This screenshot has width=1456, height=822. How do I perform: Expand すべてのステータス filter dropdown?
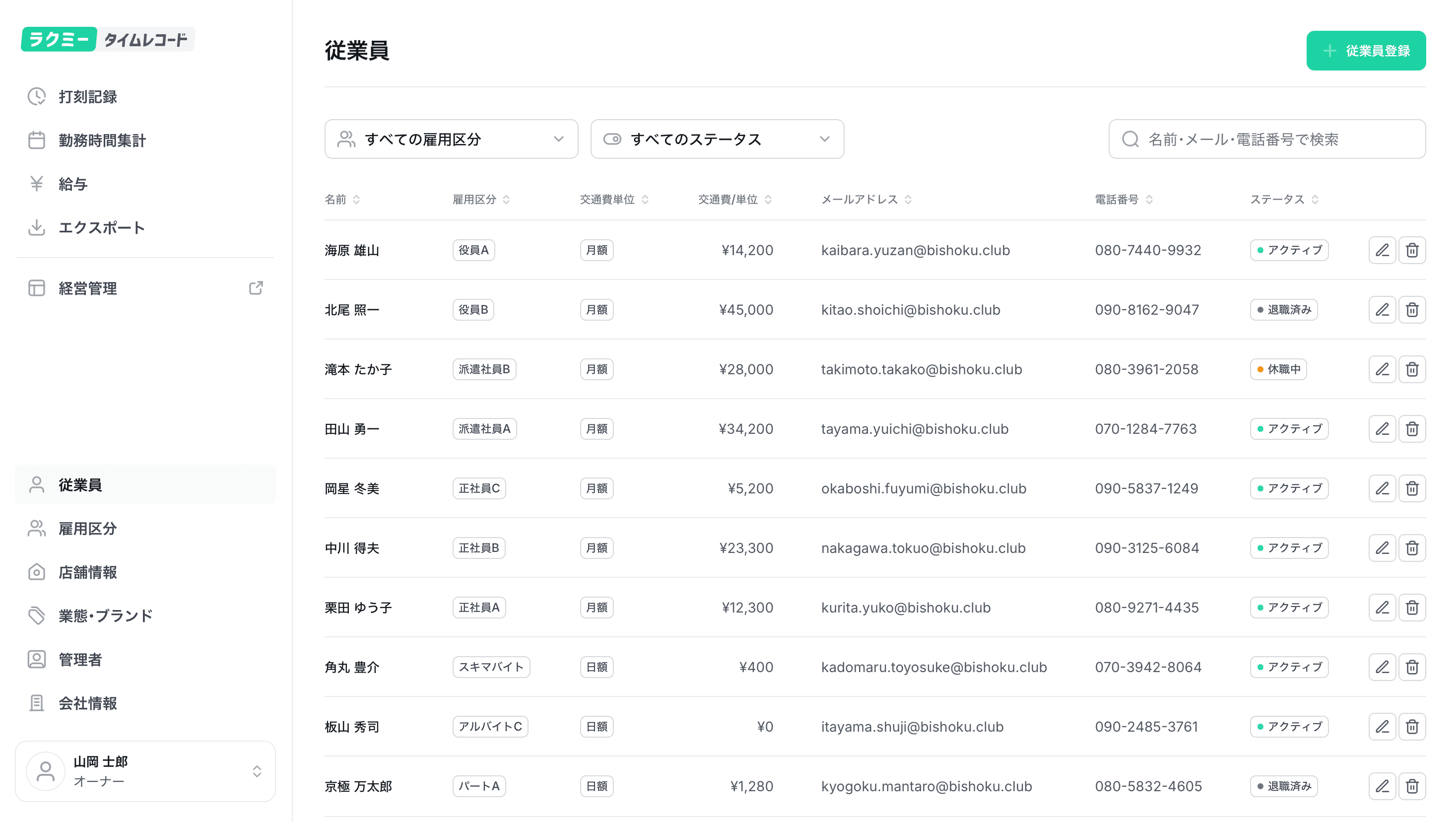pyautogui.click(x=717, y=139)
